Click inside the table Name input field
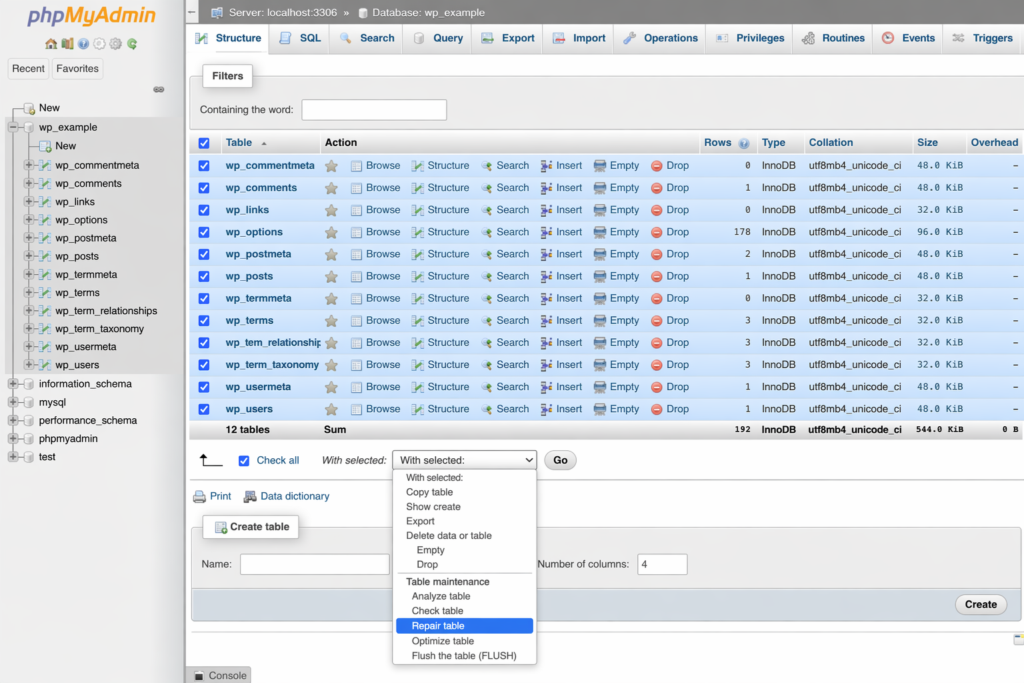The height and width of the screenshot is (683, 1024). point(313,564)
